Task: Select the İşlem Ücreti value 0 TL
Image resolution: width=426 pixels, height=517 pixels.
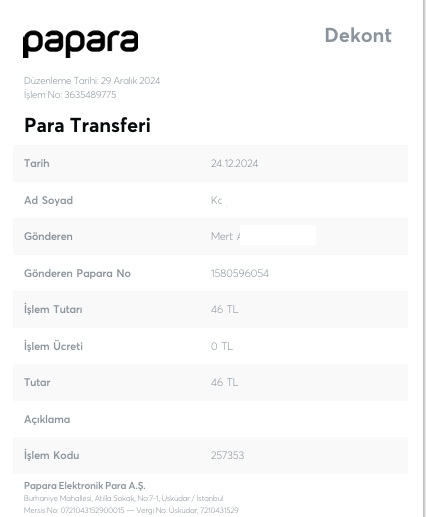Action: point(222,346)
